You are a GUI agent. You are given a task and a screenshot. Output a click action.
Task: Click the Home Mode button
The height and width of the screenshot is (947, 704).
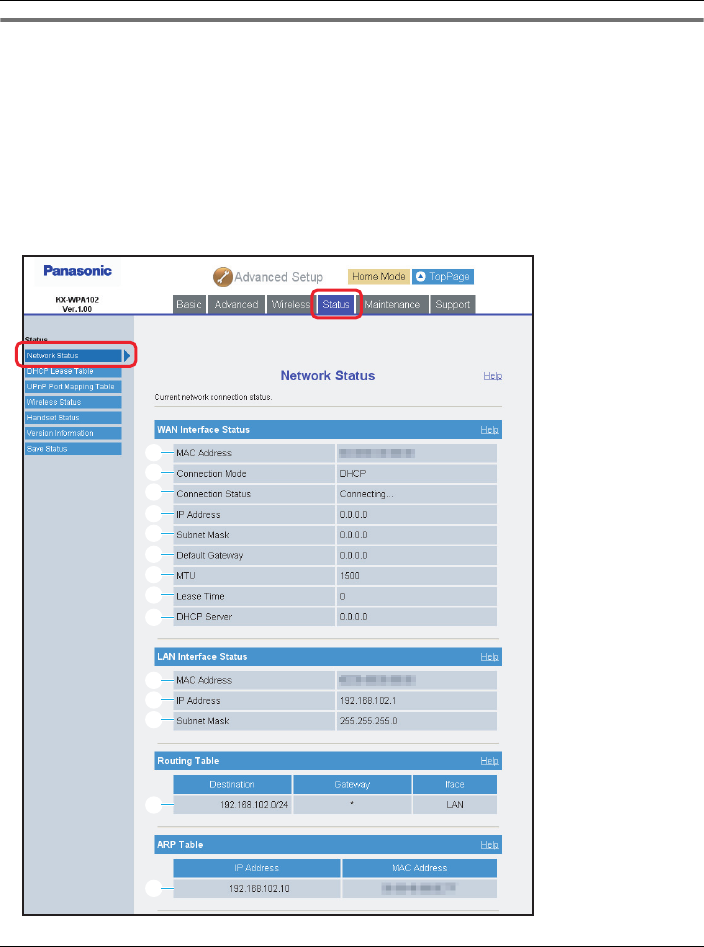click(379, 277)
